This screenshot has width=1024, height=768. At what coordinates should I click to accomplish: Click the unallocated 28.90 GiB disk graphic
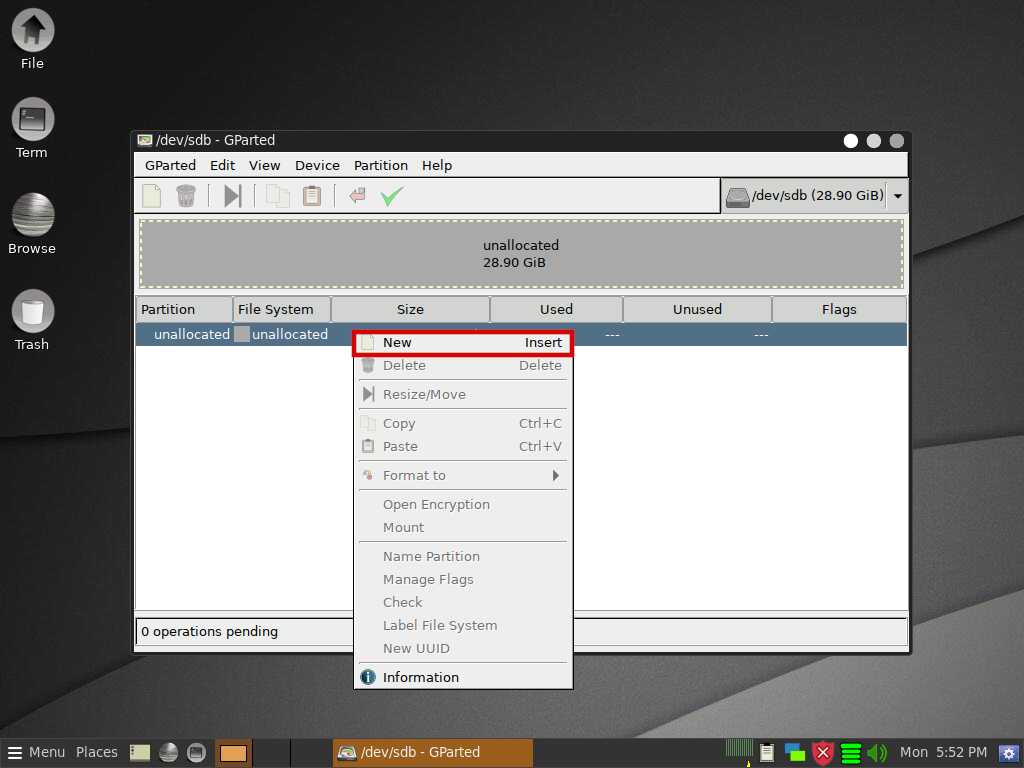521,254
